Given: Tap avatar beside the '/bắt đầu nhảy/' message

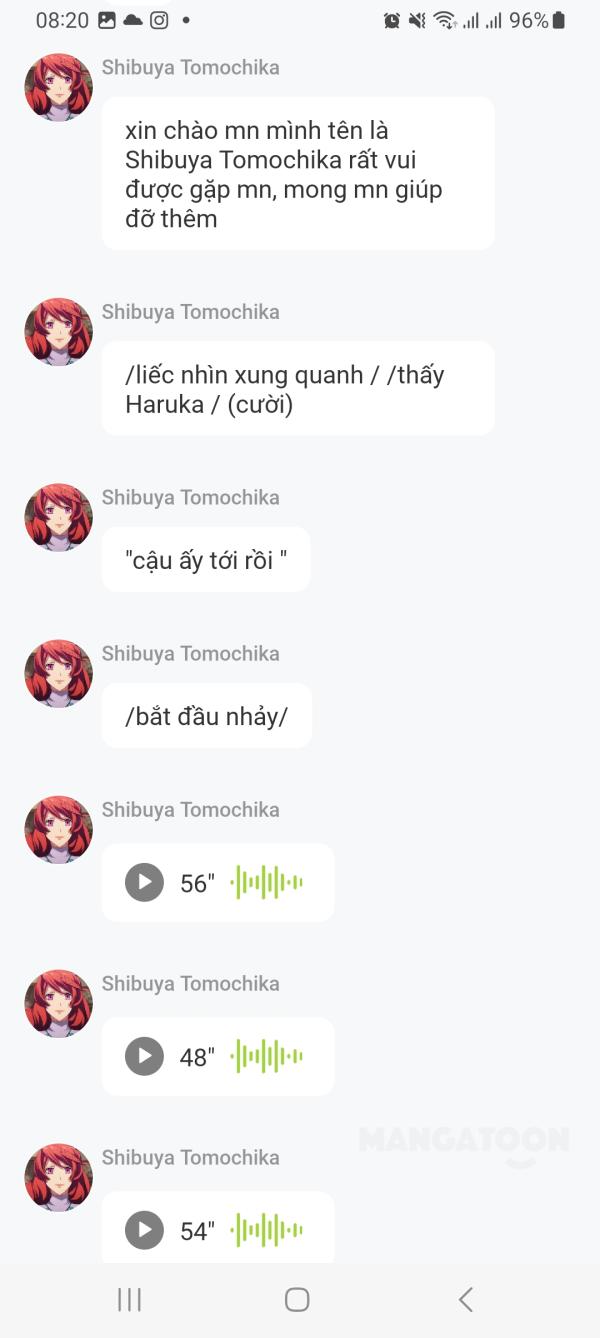Looking at the screenshot, I should [58, 674].
